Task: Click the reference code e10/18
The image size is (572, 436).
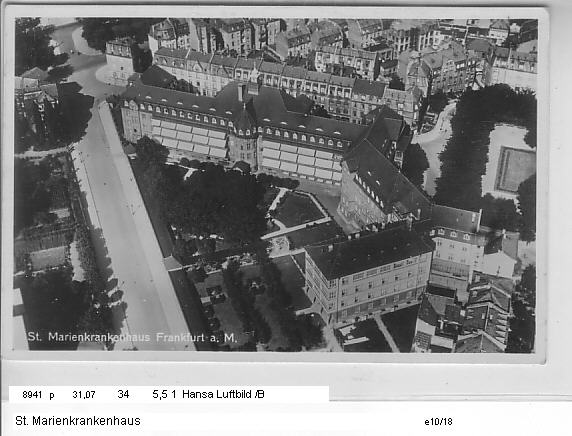Action: [438, 422]
